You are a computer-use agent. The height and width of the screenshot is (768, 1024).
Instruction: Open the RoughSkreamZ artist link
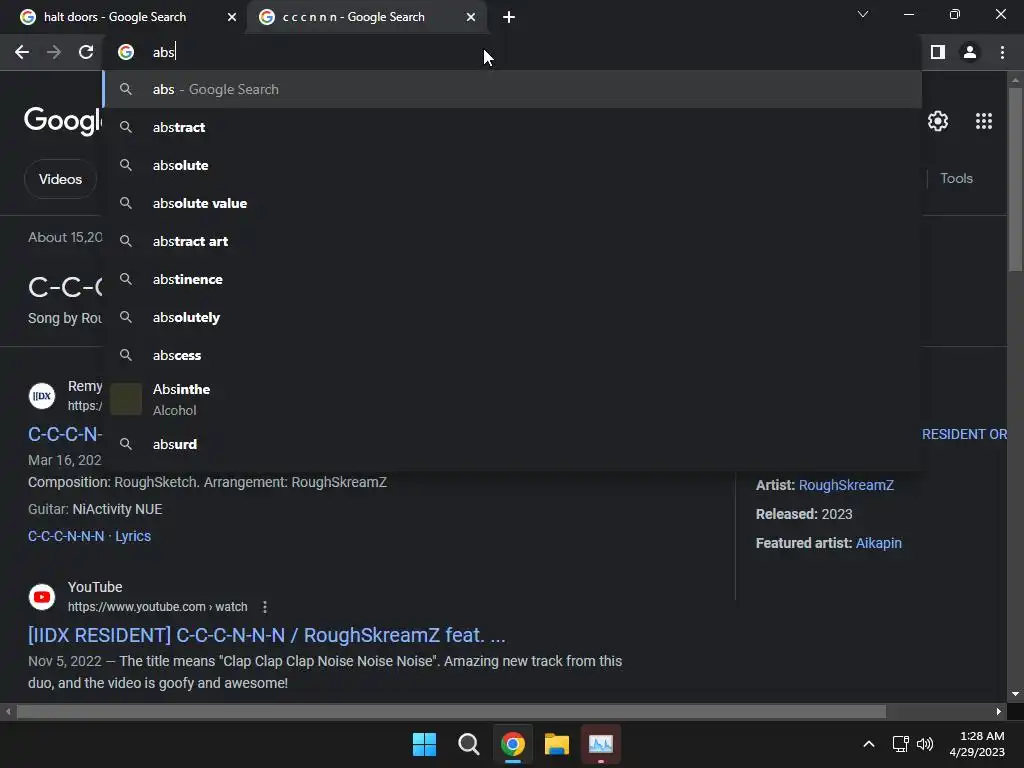(846, 485)
